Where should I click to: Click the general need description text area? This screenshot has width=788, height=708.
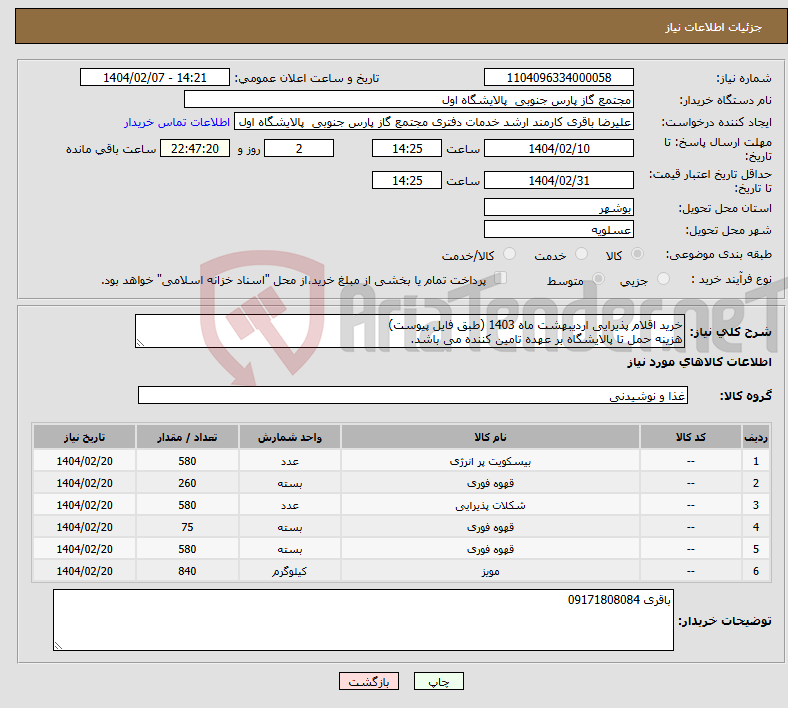(410, 331)
